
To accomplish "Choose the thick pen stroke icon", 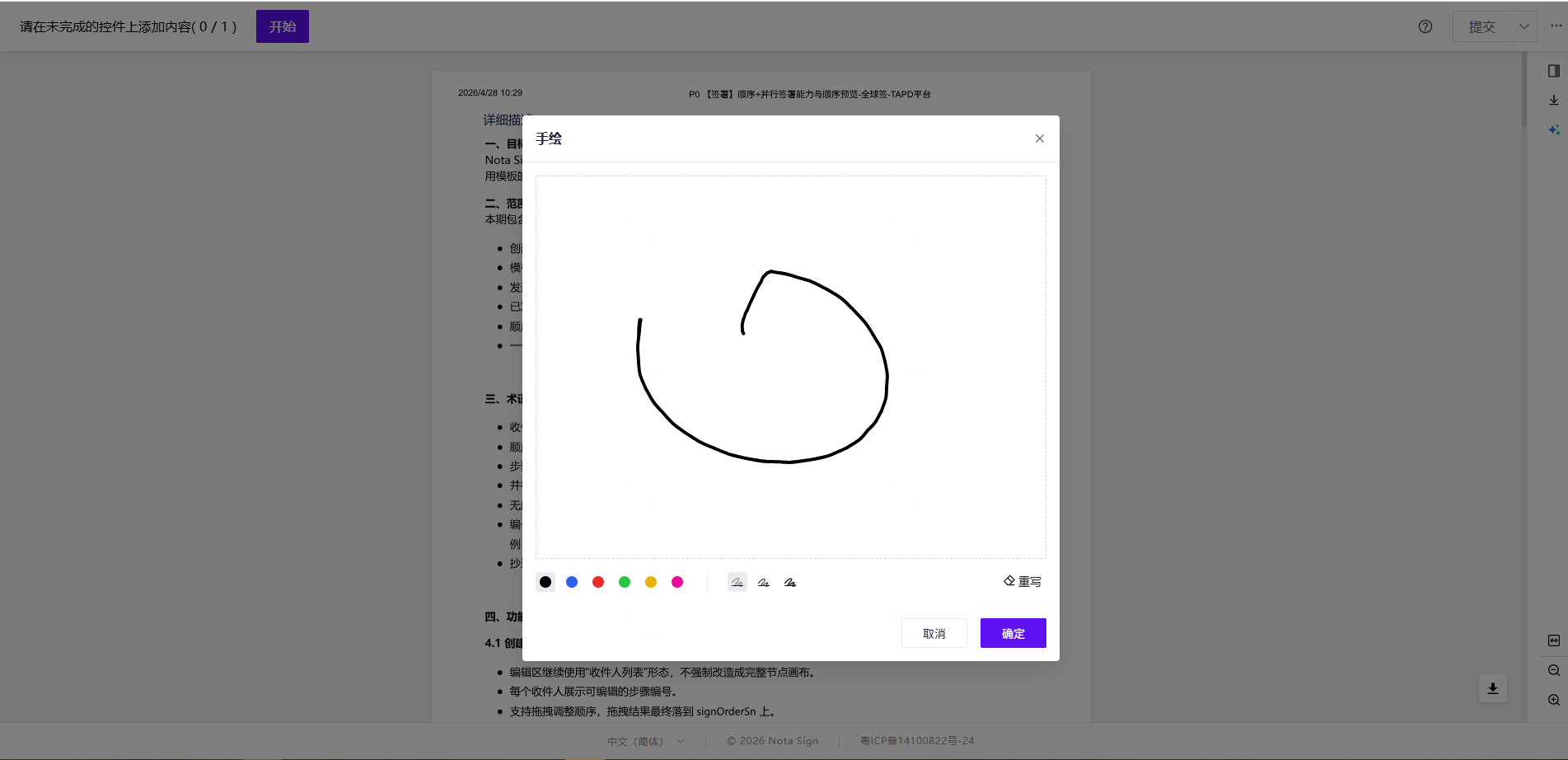I will [x=790, y=582].
